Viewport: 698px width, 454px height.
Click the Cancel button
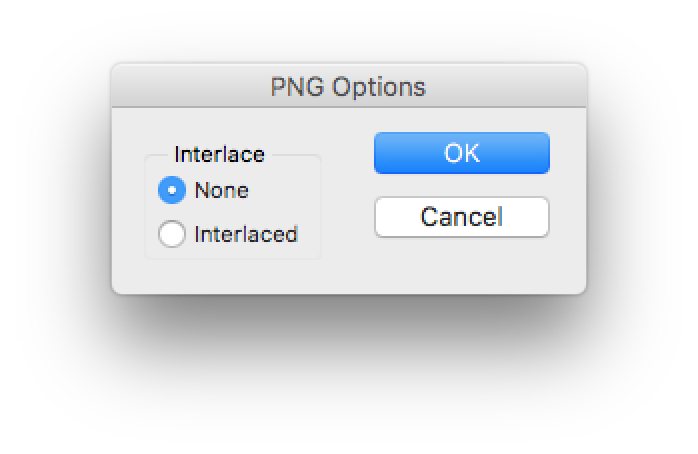(x=461, y=217)
